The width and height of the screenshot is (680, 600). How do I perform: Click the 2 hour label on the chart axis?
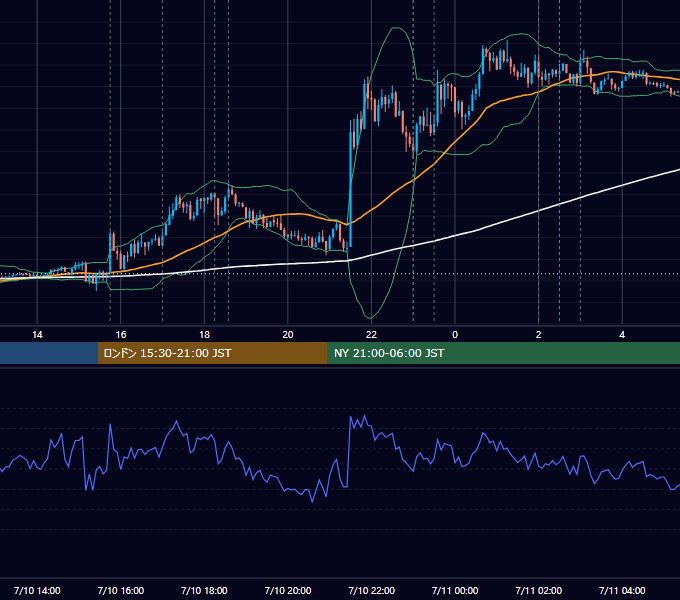click(539, 335)
